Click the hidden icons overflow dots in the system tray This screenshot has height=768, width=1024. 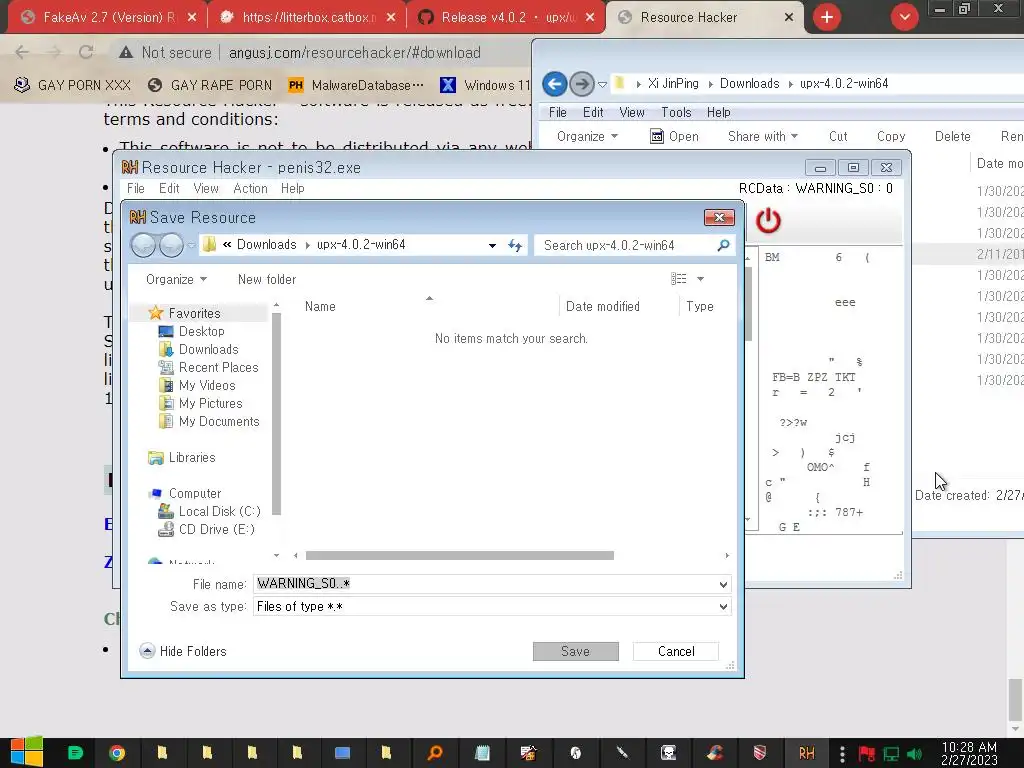click(x=842, y=754)
